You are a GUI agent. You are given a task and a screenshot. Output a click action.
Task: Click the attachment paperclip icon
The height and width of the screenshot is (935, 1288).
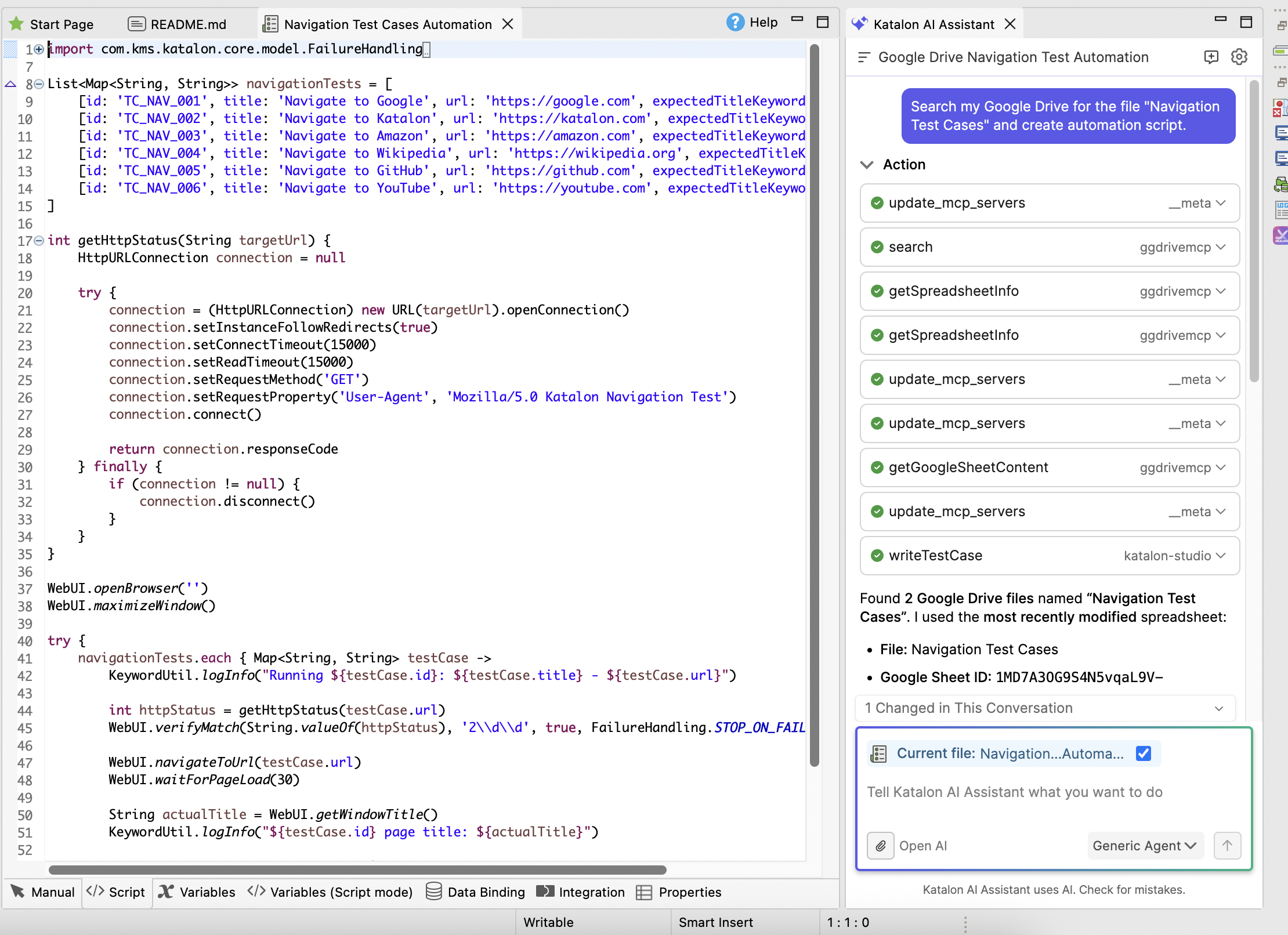click(x=880, y=846)
